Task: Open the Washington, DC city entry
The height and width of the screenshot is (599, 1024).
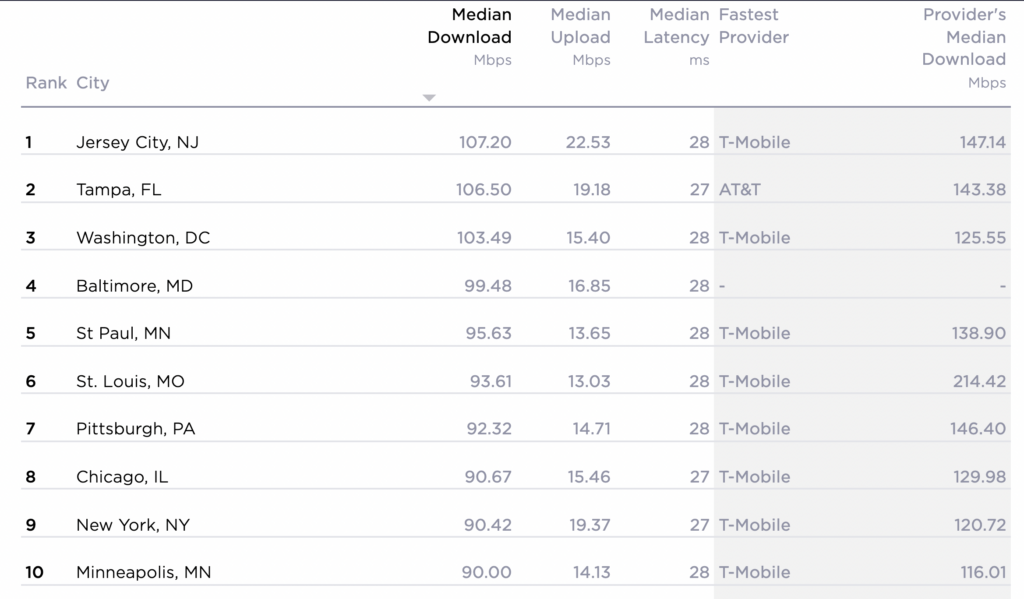Action: 143,238
